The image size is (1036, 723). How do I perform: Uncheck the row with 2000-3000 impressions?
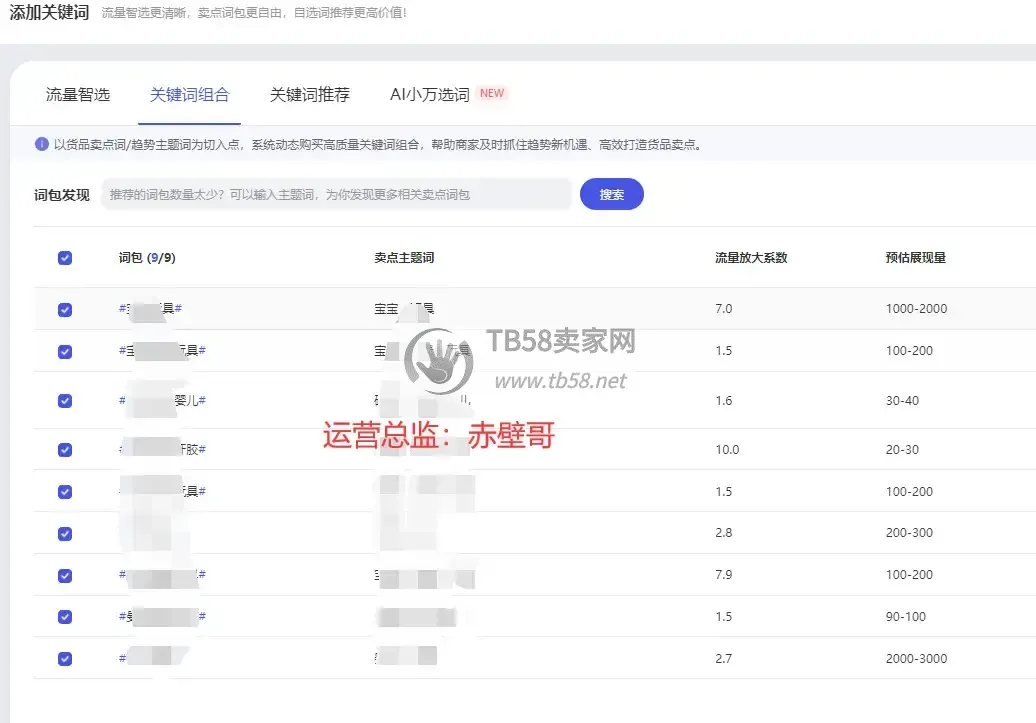coord(65,659)
